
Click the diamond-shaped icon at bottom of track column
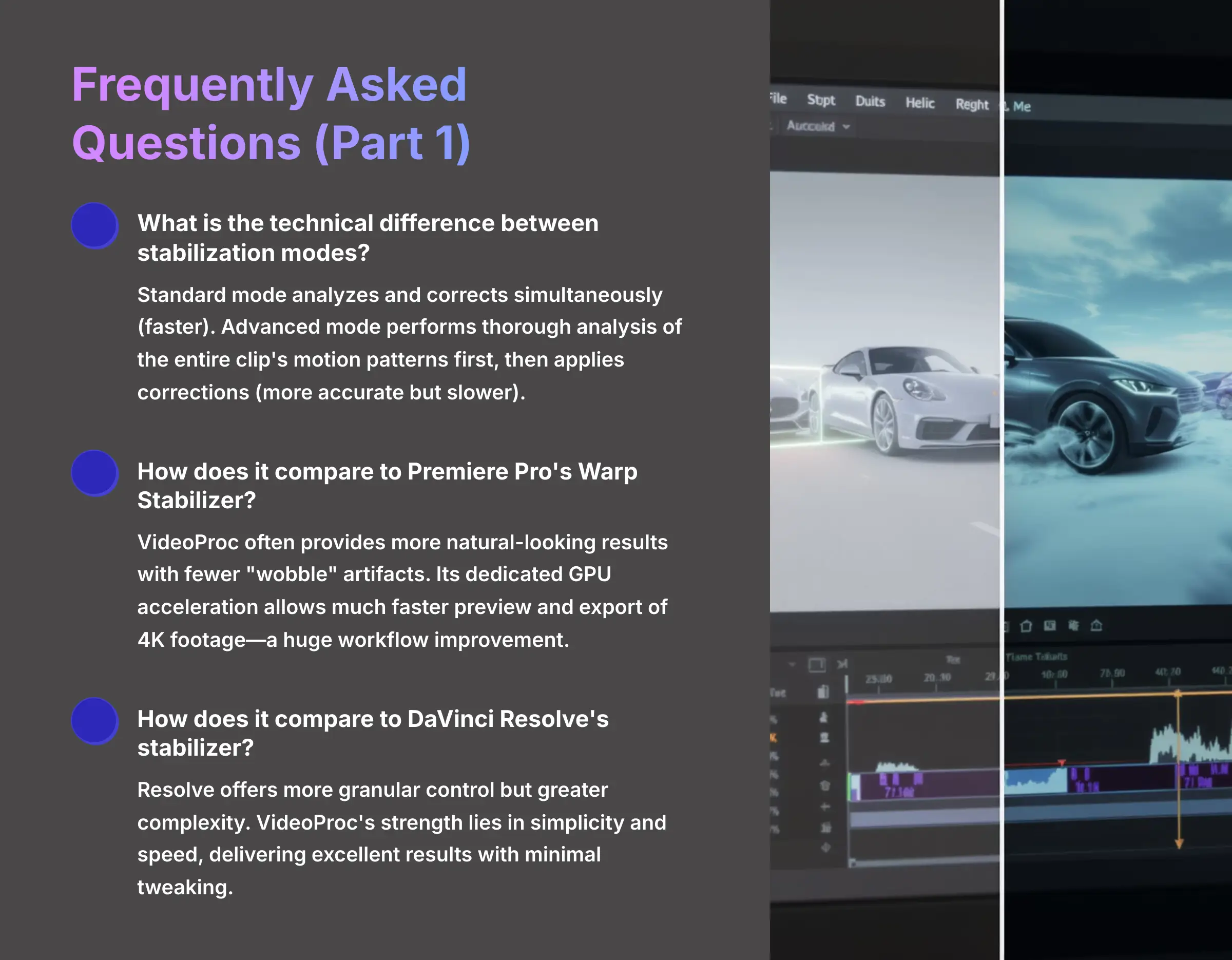(825, 848)
